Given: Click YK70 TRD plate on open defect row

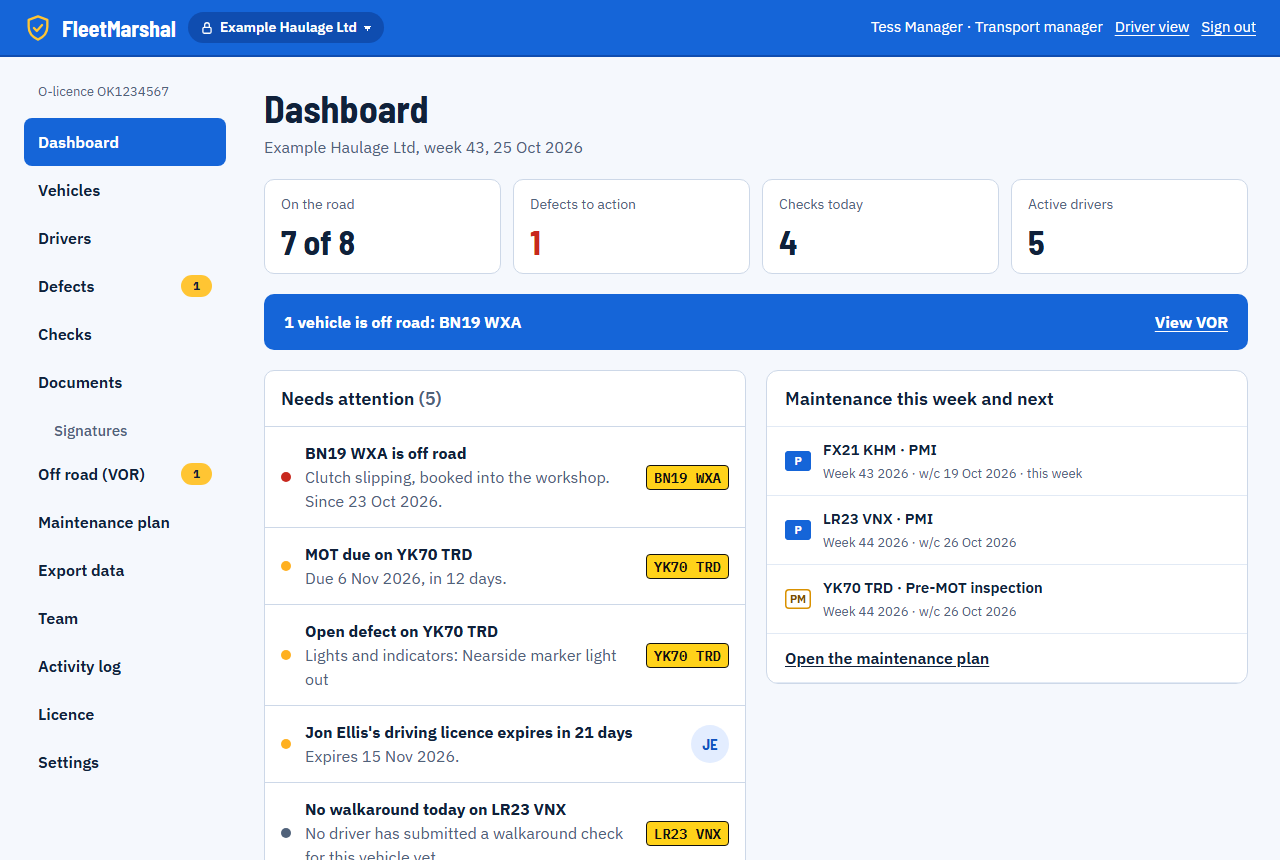Looking at the screenshot, I should (x=687, y=656).
